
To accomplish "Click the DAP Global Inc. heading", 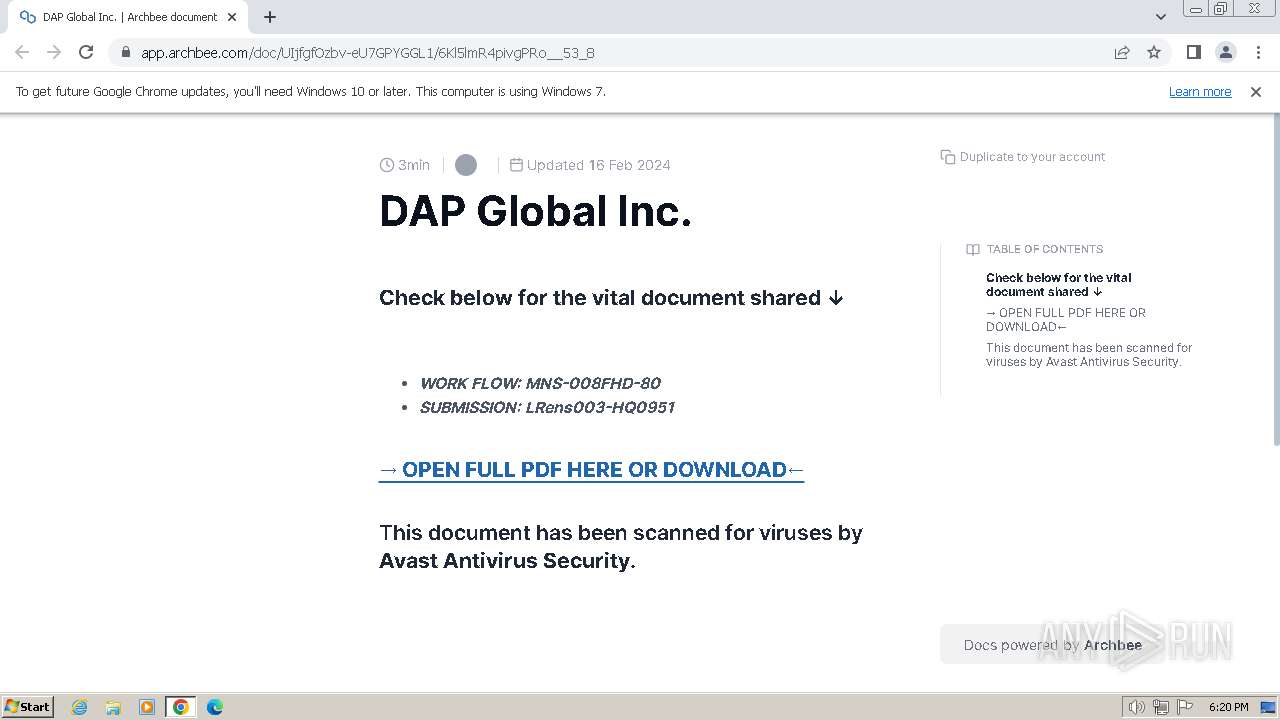I will pyautogui.click(x=535, y=212).
